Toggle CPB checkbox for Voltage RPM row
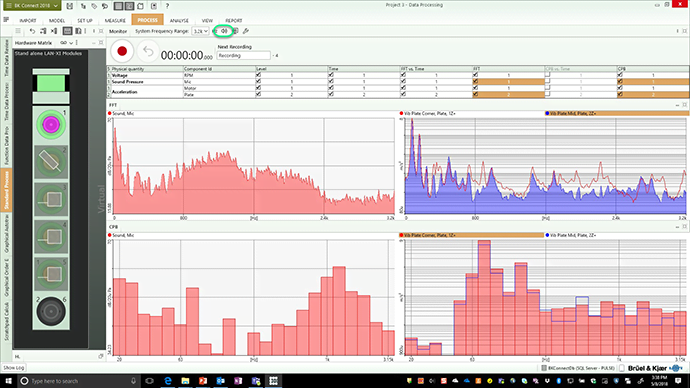690x388 pixels. click(620, 75)
